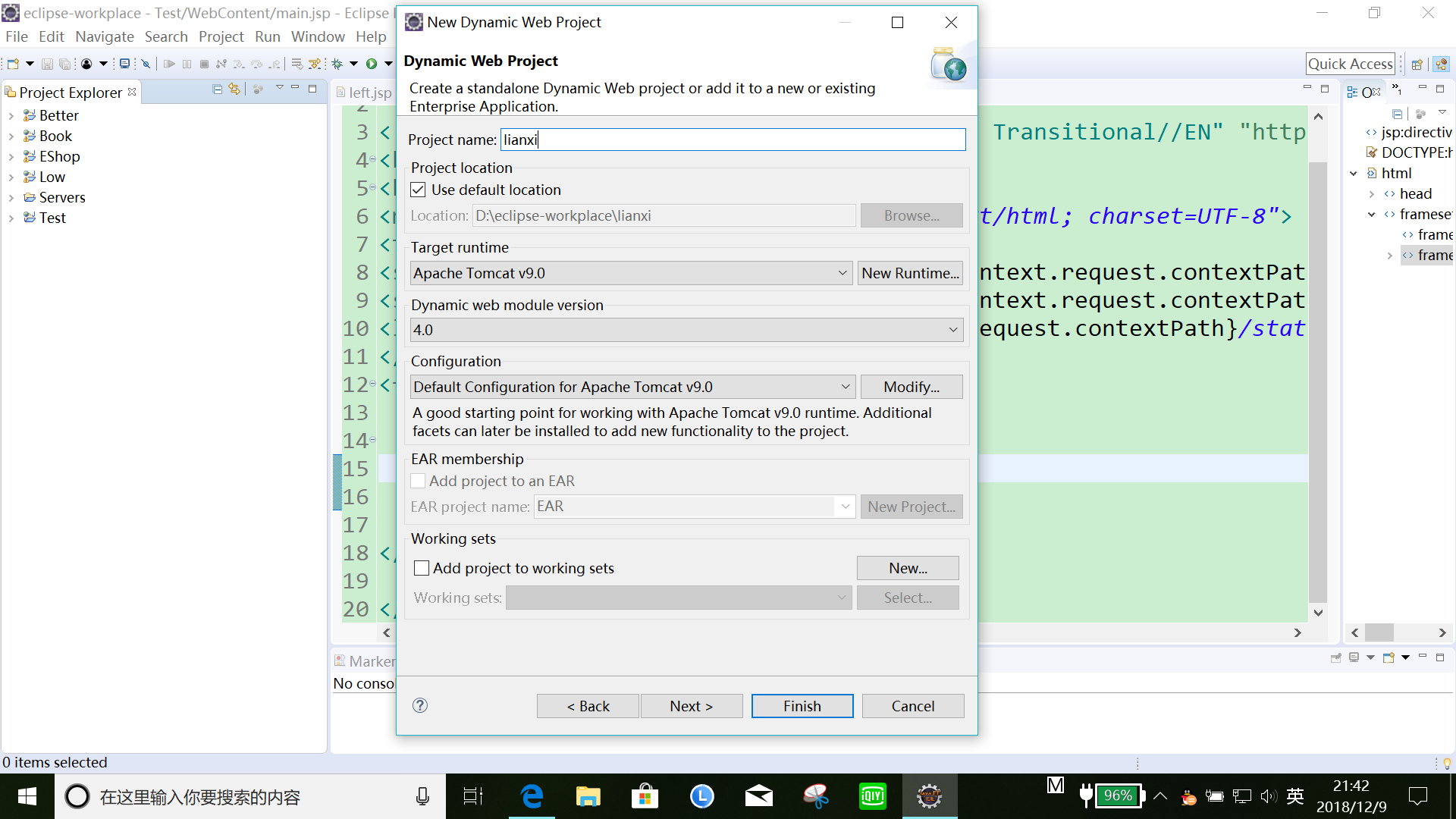Viewport: 1456px width, 819px height.
Task: Switch to the left.jsp editor tab
Action: pos(365,93)
